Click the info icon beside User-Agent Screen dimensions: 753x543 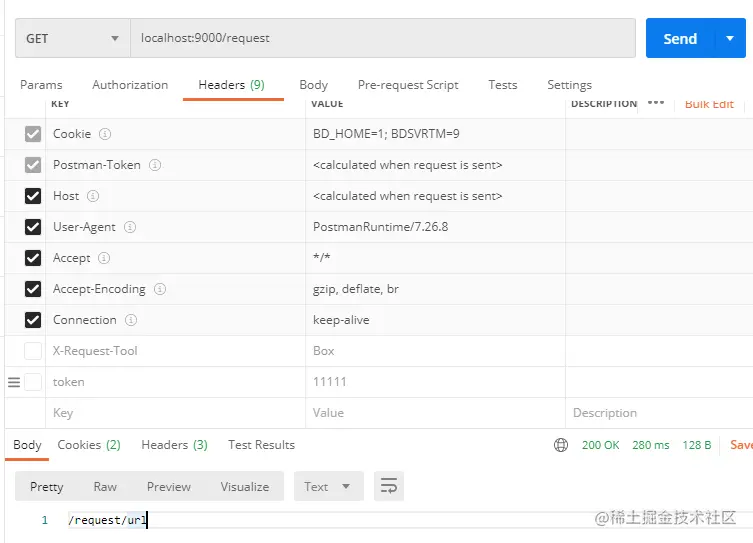point(130,227)
